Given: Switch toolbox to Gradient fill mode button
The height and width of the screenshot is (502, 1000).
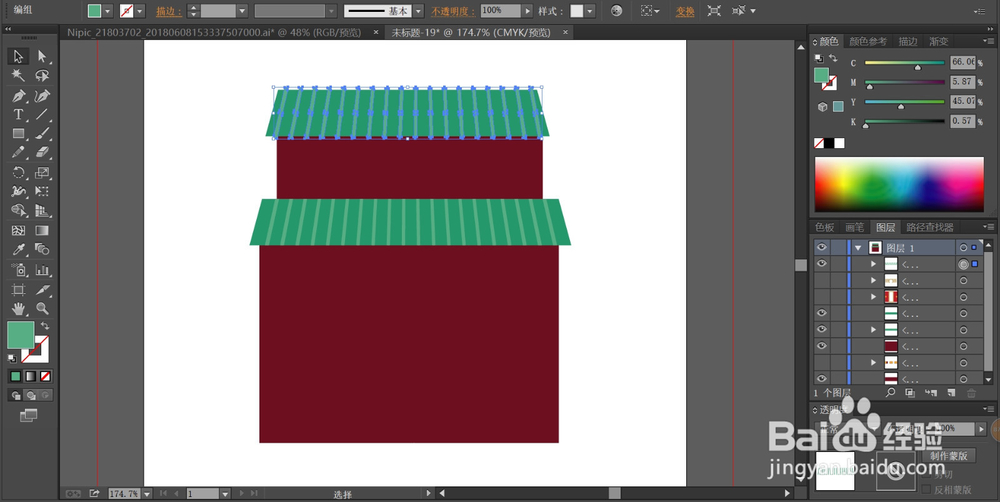Looking at the screenshot, I should tap(31, 376).
